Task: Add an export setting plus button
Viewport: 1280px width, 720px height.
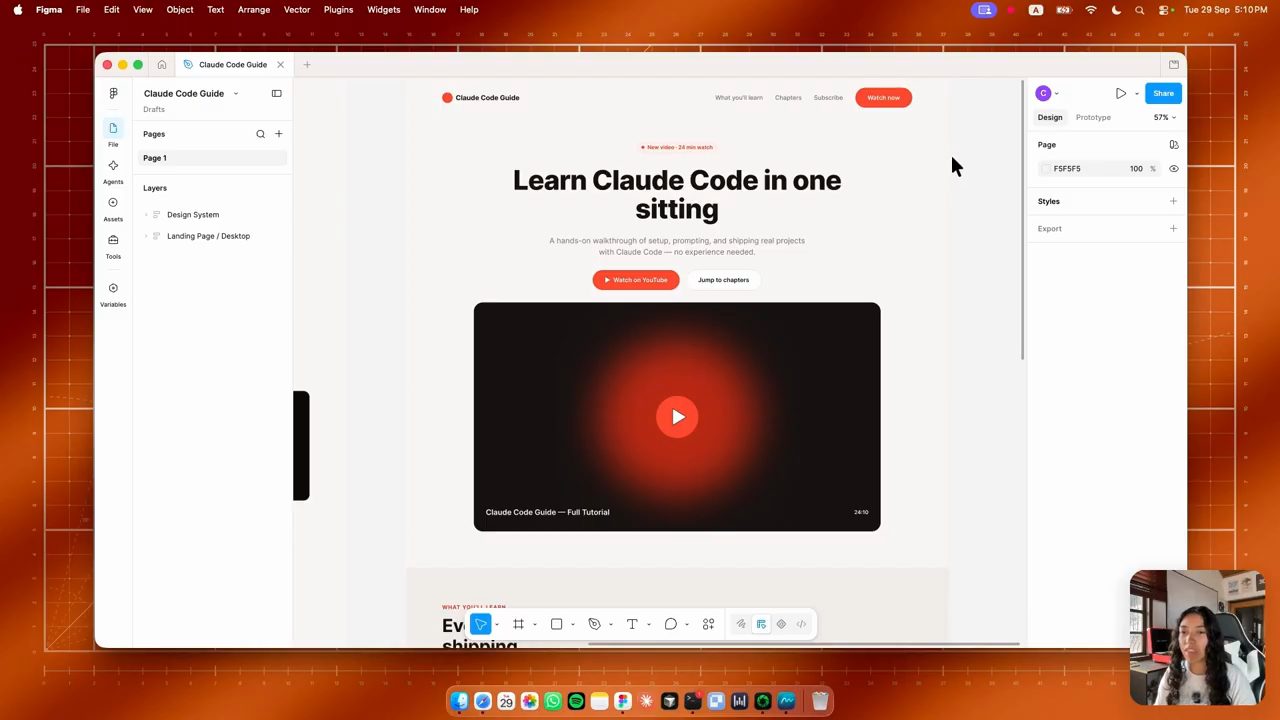Action: tap(1173, 229)
